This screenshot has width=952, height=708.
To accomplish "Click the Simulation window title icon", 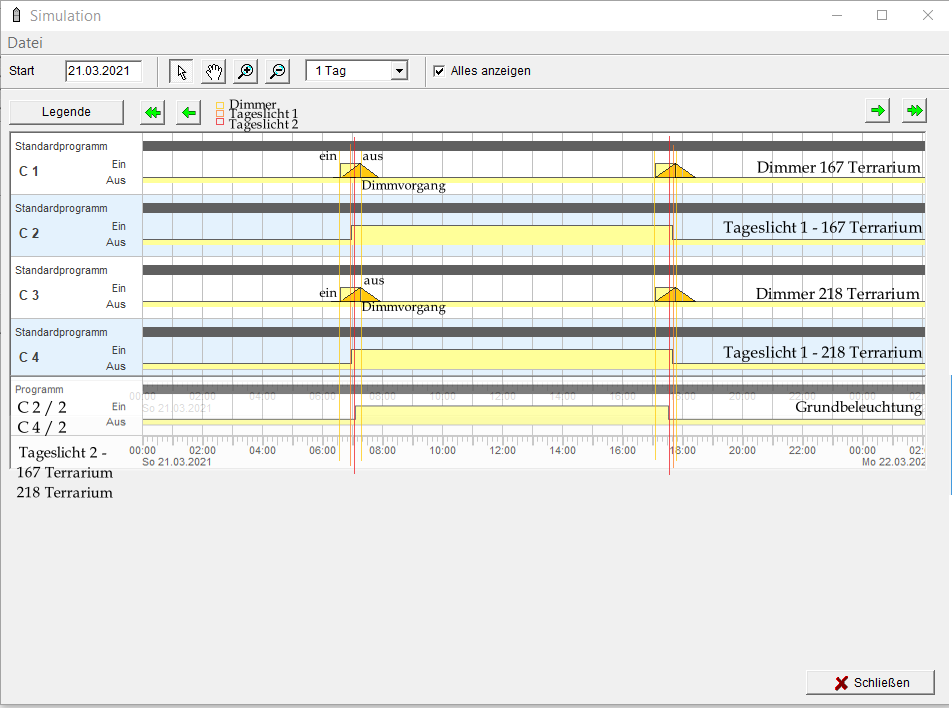I will [16, 15].
